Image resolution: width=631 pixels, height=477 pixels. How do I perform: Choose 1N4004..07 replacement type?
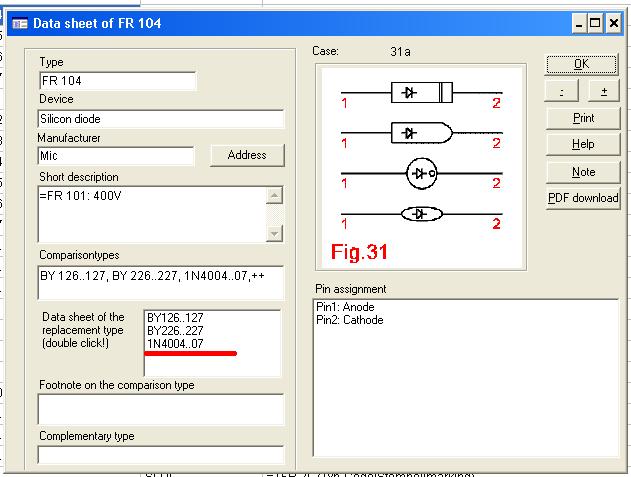(176, 343)
